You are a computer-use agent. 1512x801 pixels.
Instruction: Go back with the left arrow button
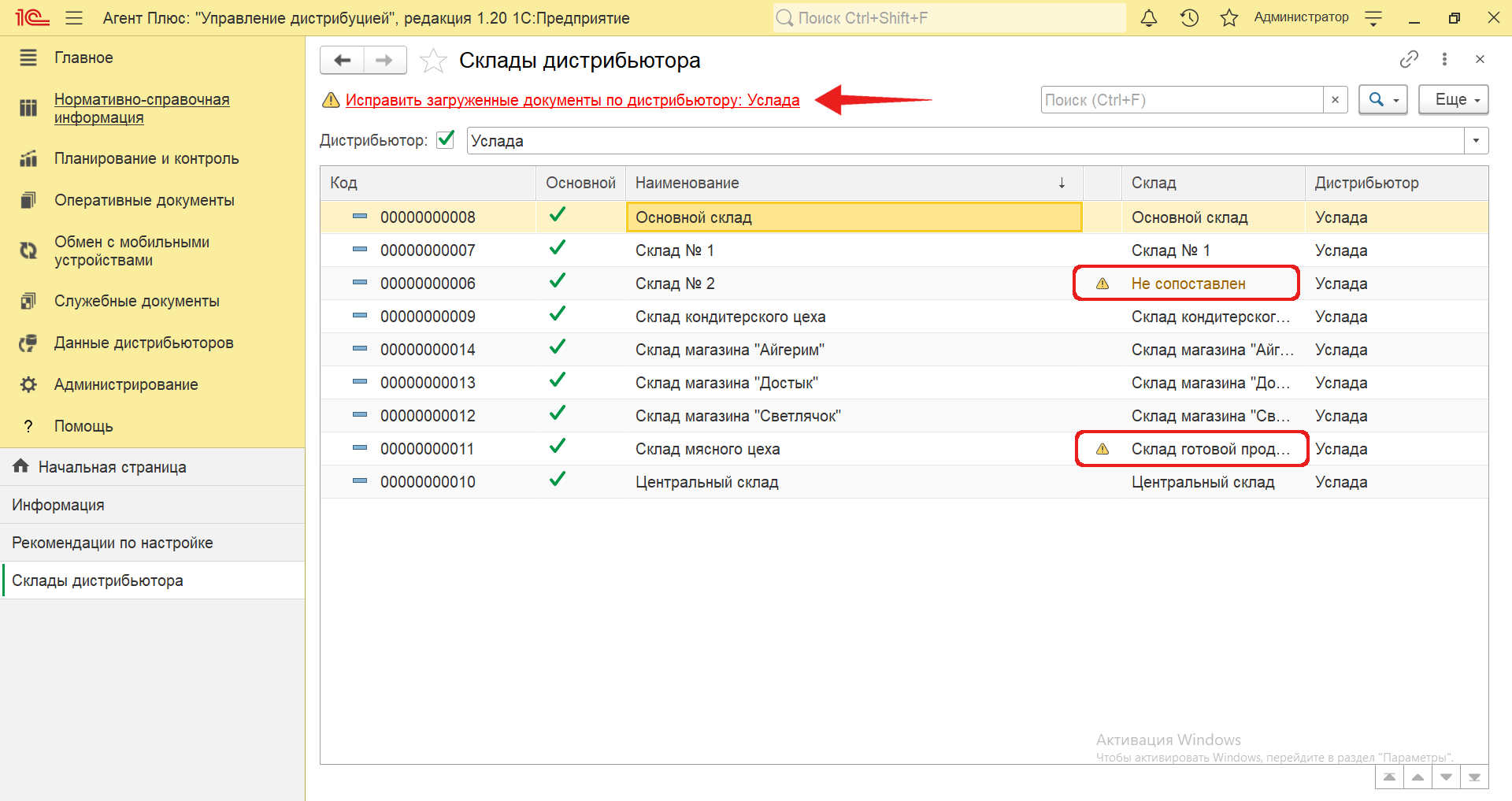(x=343, y=60)
